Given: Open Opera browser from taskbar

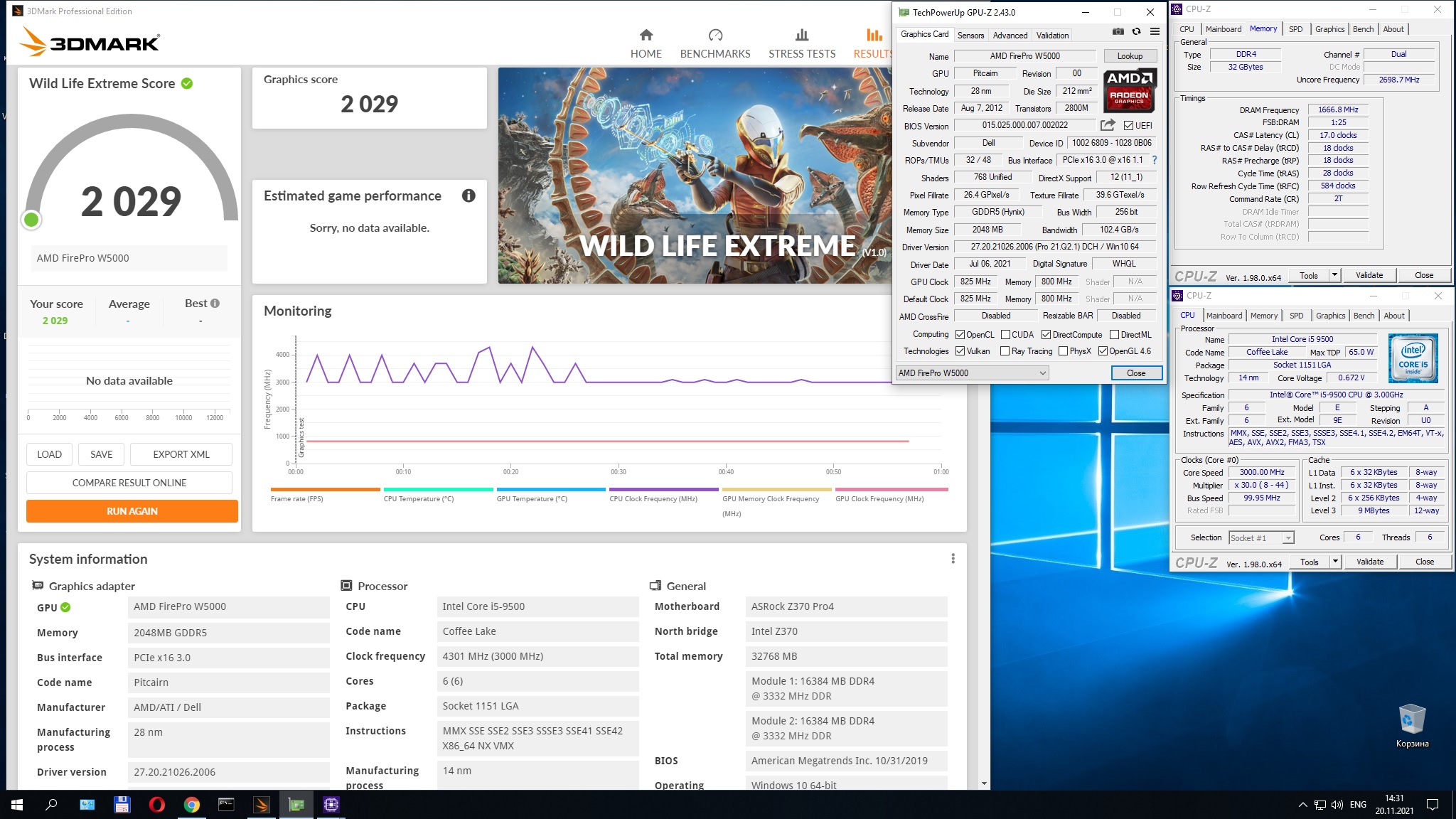Looking at the screenshot, I should point(156,805).
